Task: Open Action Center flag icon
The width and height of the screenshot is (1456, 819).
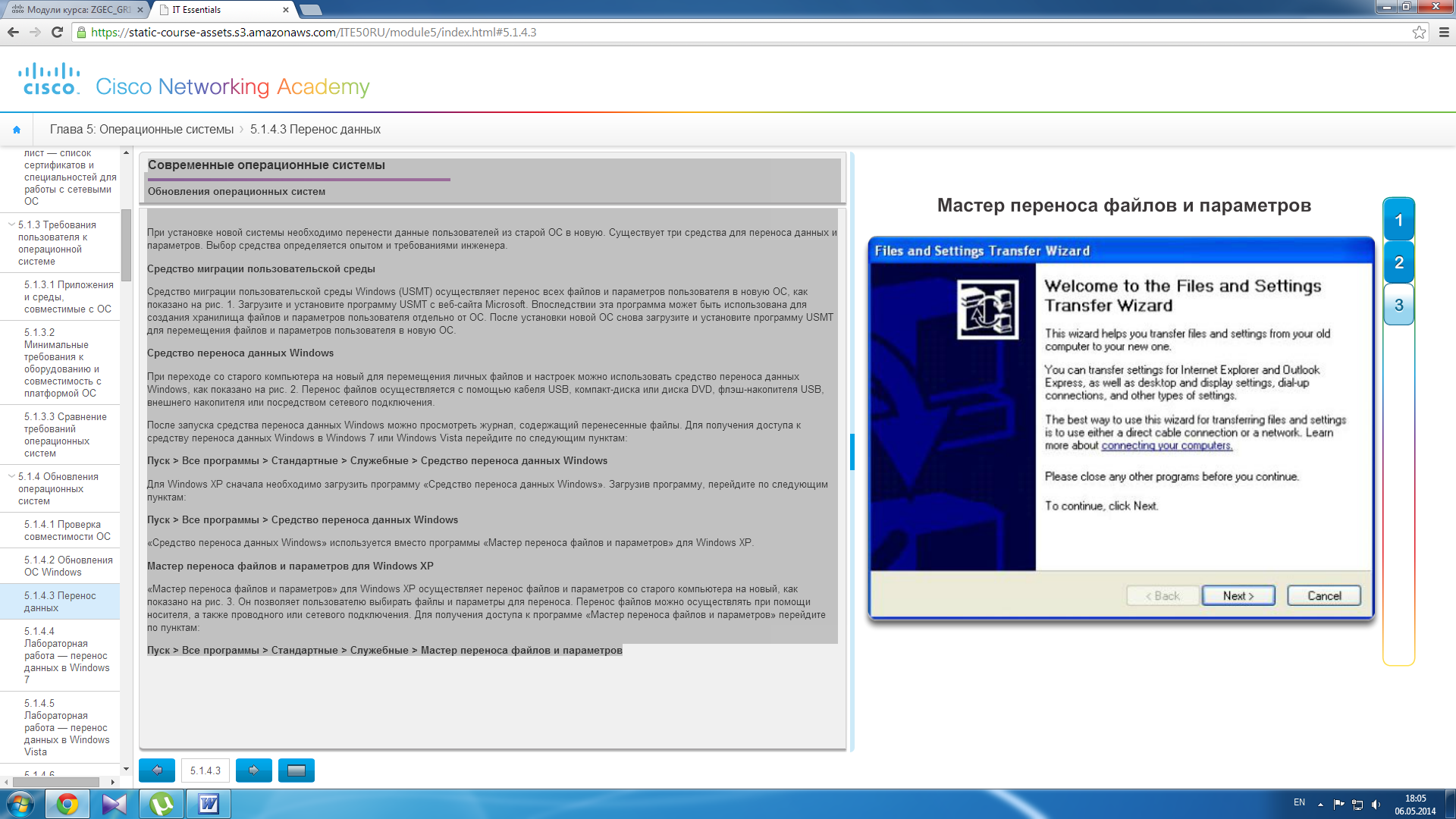Action: click(1338, 804)
